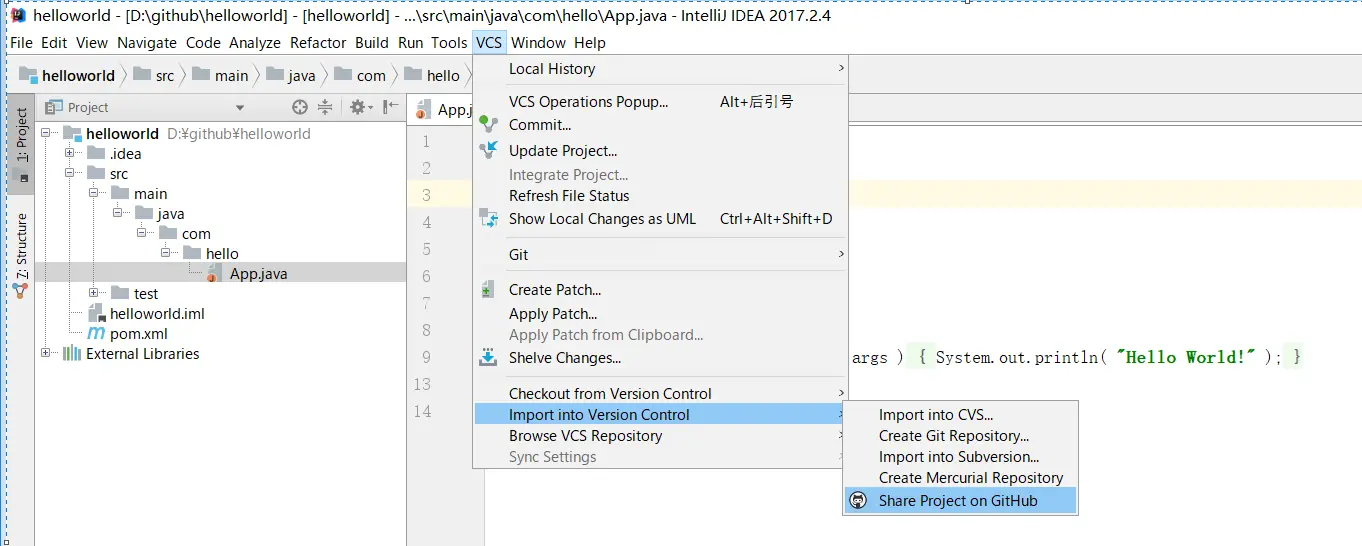This screenshot has height=546, width=1362.
Task: Expand the External Libraries node
Action: (46, 353)
